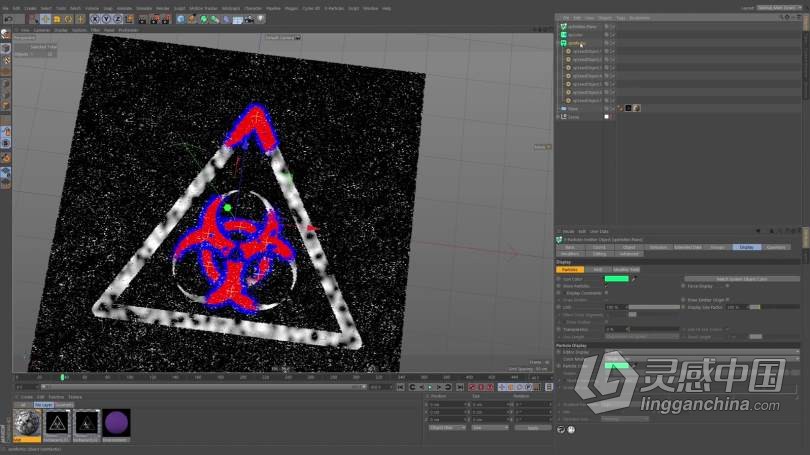Open the Editor Display dropdown
This screenshot has height=455, width=810.
tap(702, 352)
